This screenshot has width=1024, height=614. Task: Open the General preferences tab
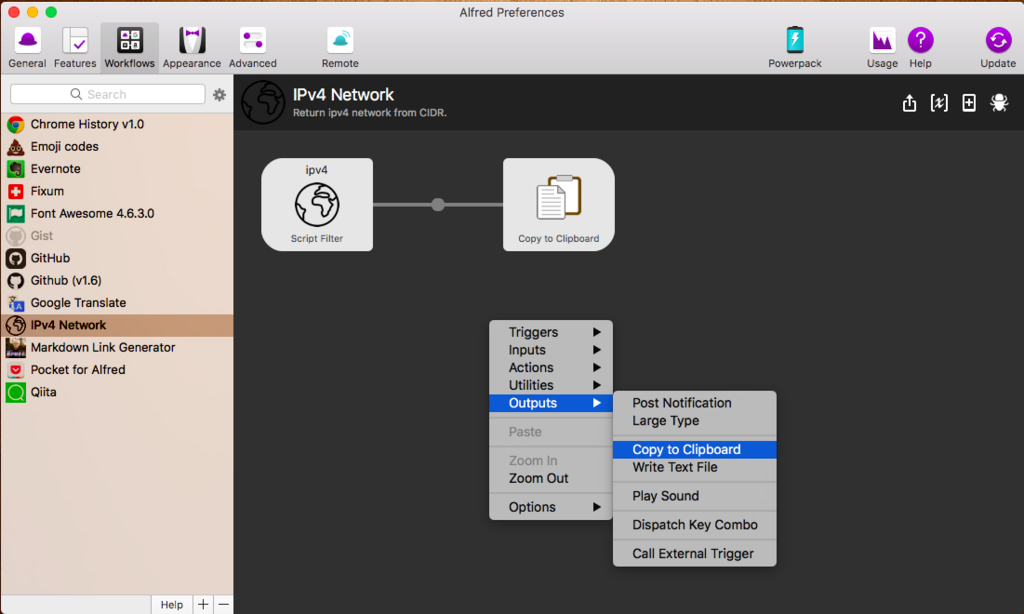(x=27, y=48)
